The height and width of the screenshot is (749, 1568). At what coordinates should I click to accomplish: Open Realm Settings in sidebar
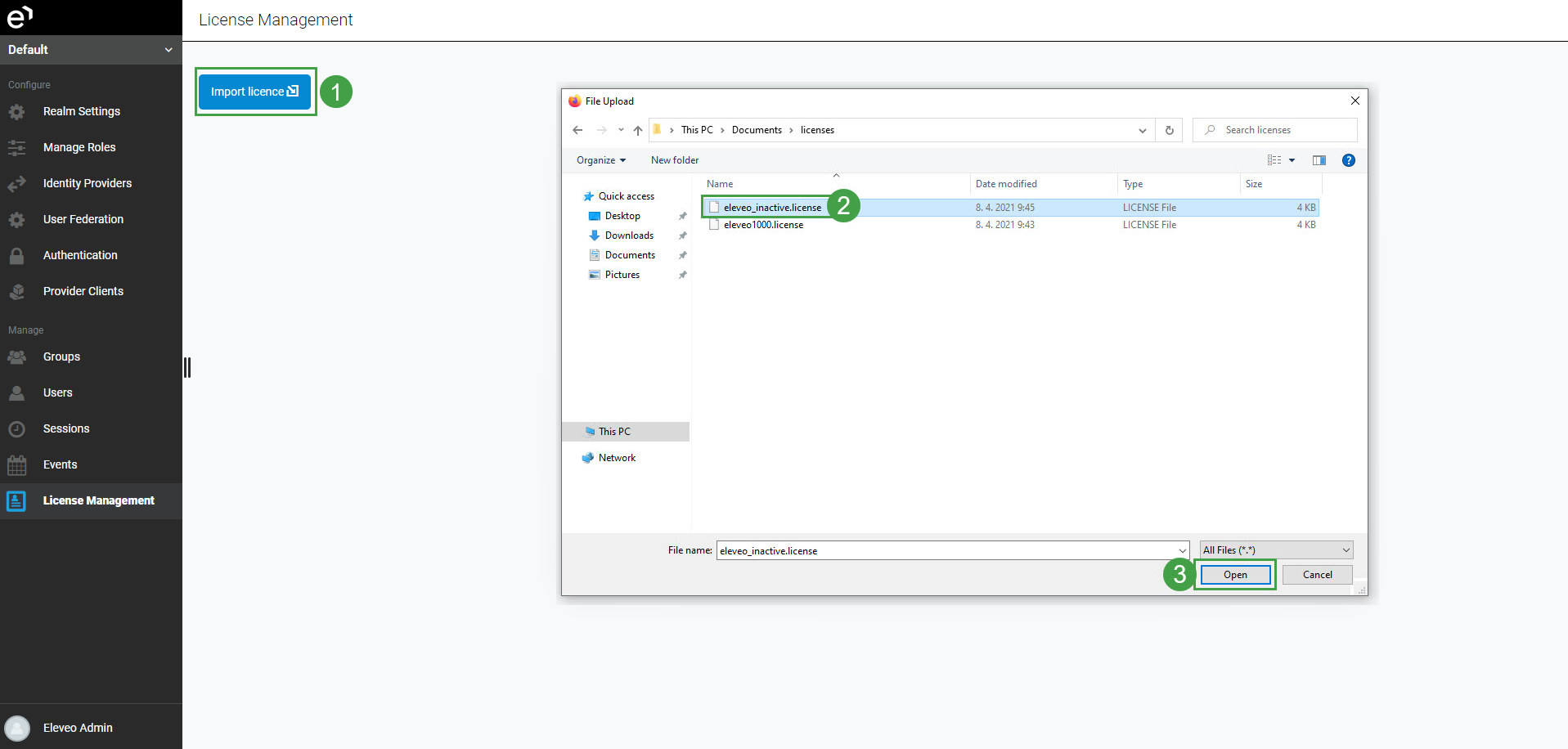point(81,111)
